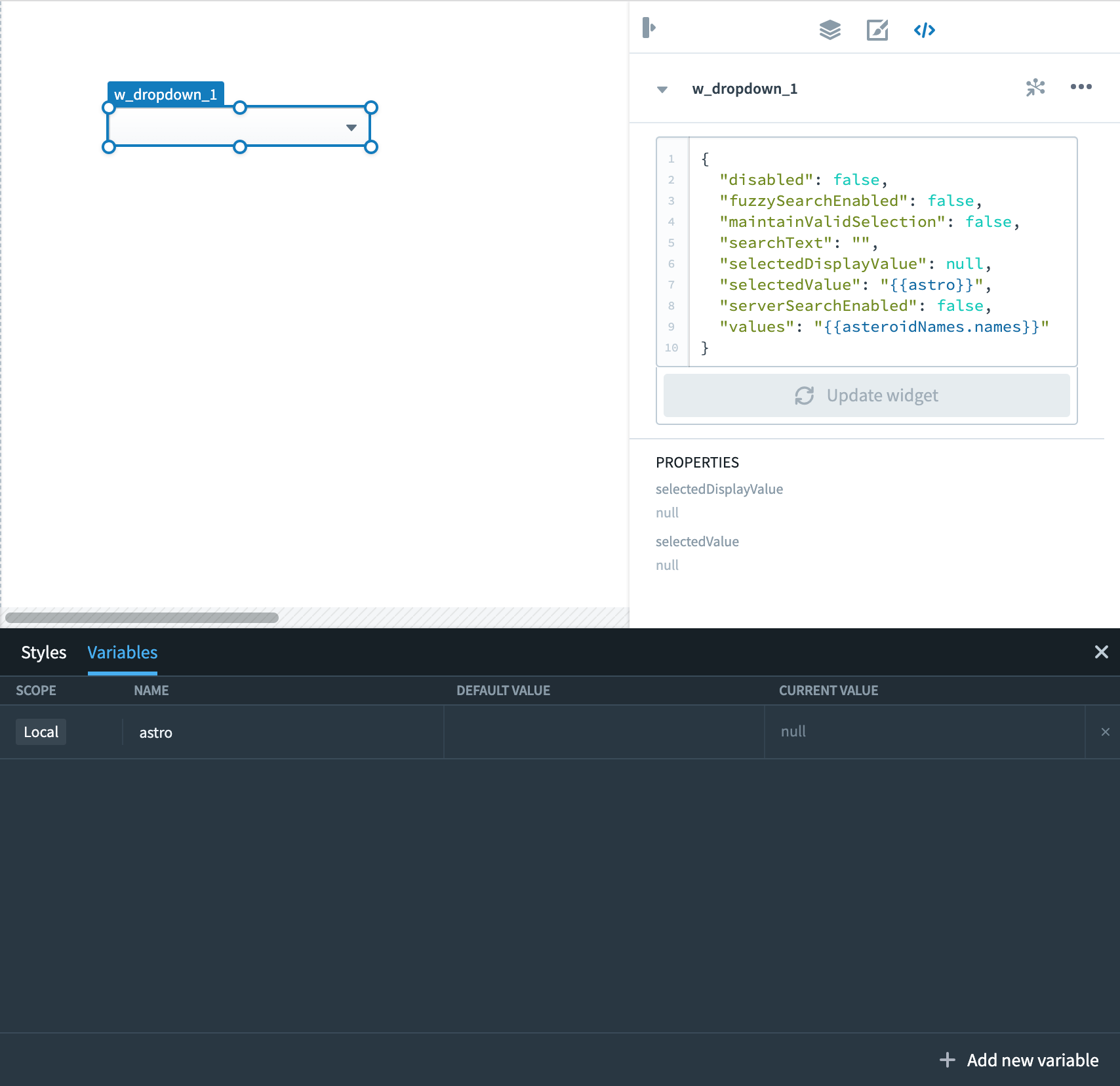The height and width of the screenshot is (1086, 1120).
Task: Click the "disabled" line in JSON editor
Action: click(x=803, y=180)
